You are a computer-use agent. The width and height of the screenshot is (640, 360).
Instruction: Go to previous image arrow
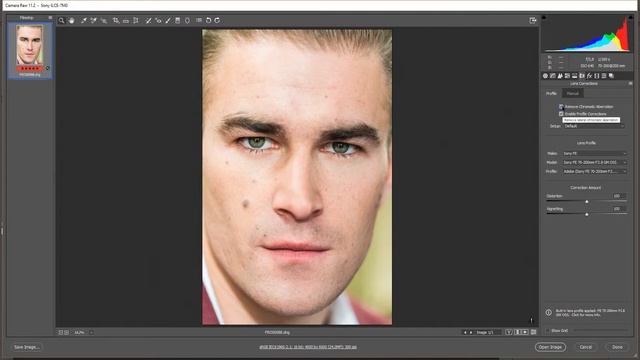click(x=465, y=332)
